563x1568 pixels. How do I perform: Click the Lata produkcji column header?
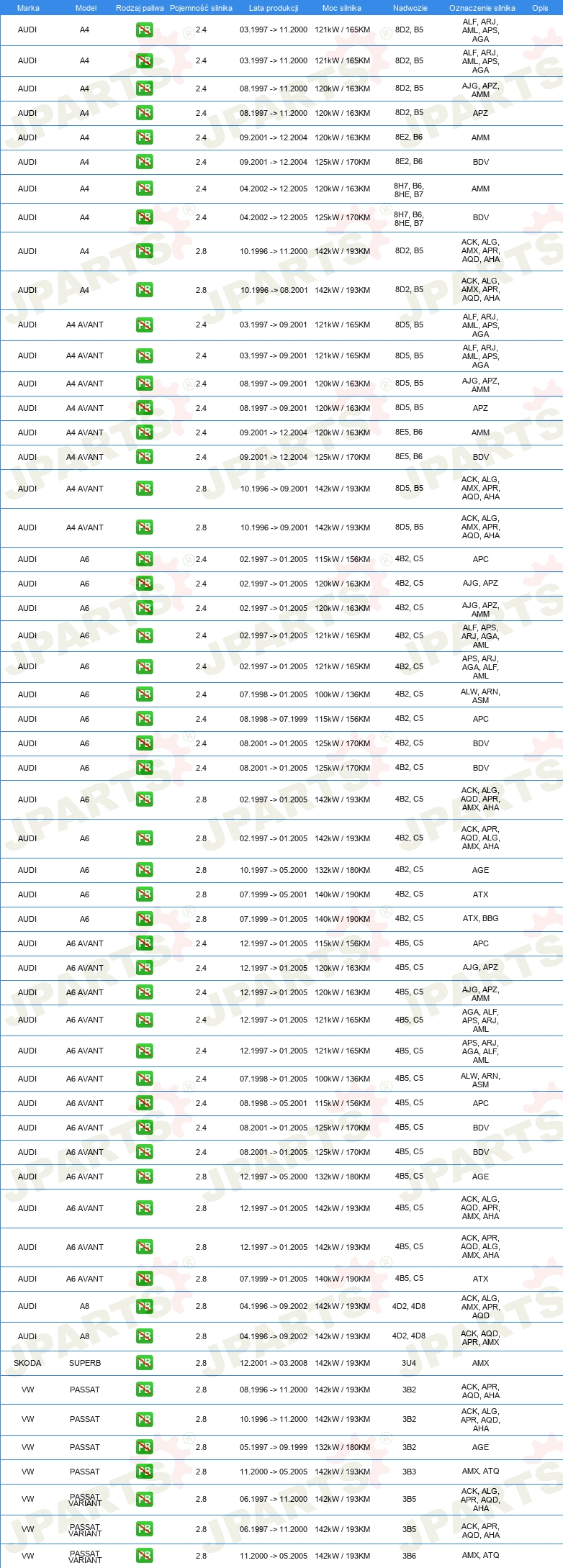point(274,8)
